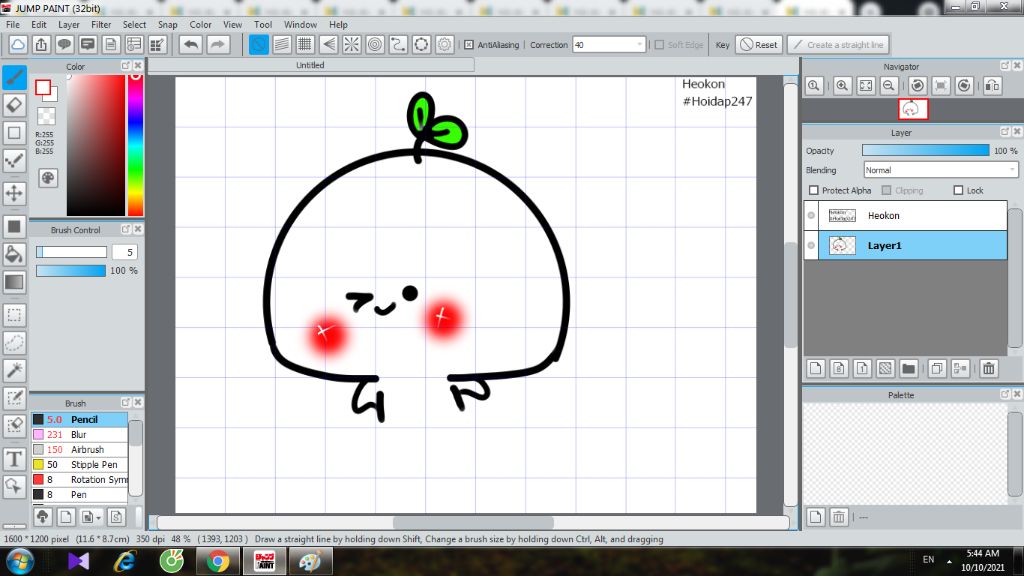Viewport: 1024px width, 576px height.
Task: Open the Snap menu
Action: [167, 24]
